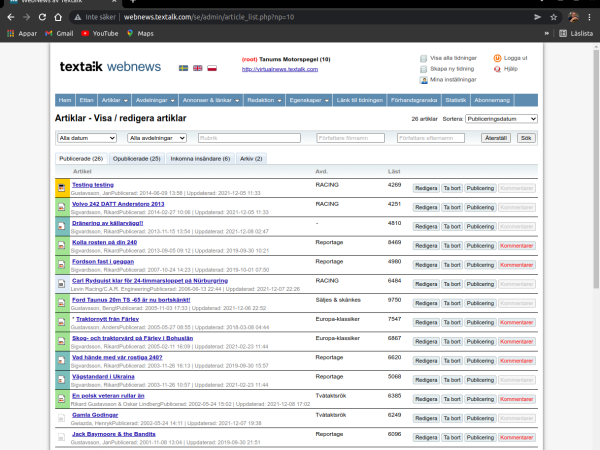
Task: Click the Mina inställningar user icon
Action: click(423, 80)
